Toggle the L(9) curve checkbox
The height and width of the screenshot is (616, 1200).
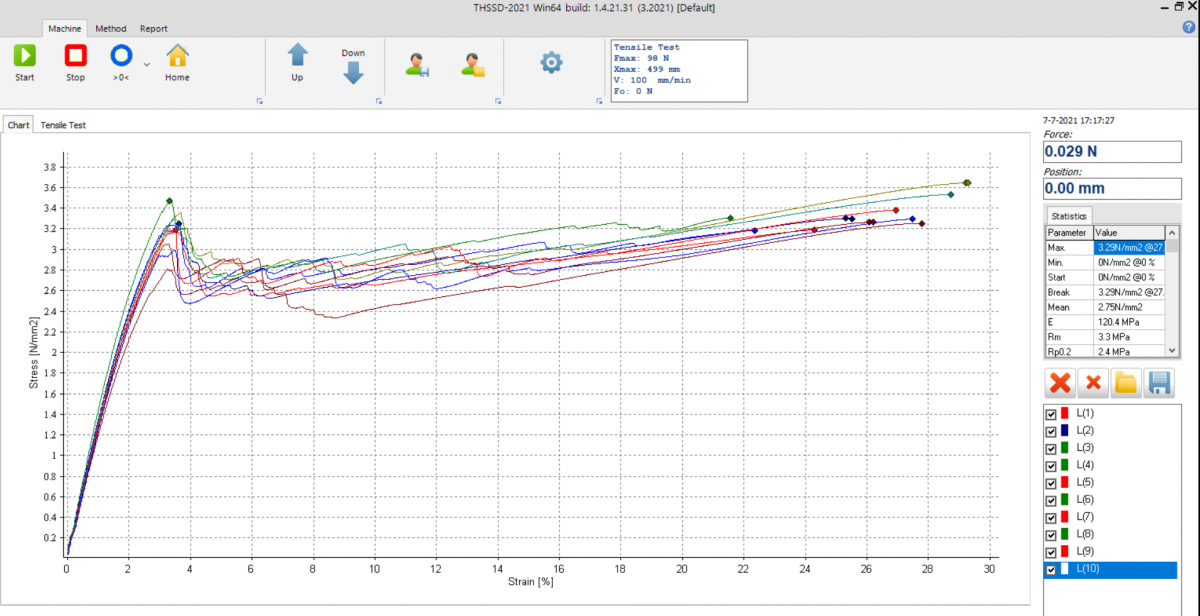coord(1050,552)
